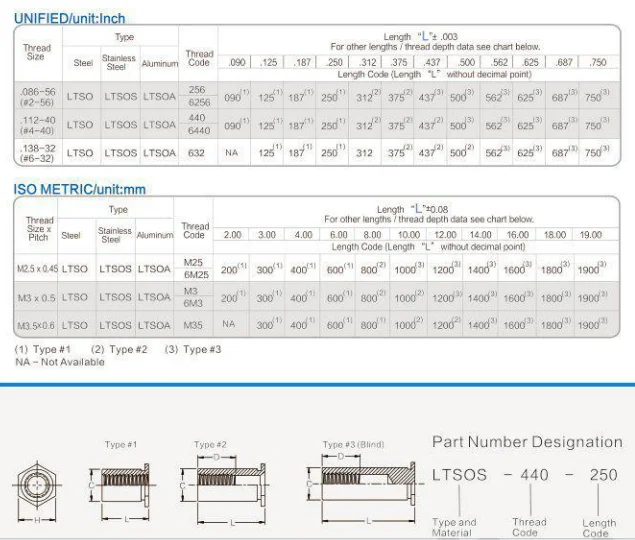Click LTSOS in the part number example
635x540 pixels.
pyautogui.click(x=459, y=475)
